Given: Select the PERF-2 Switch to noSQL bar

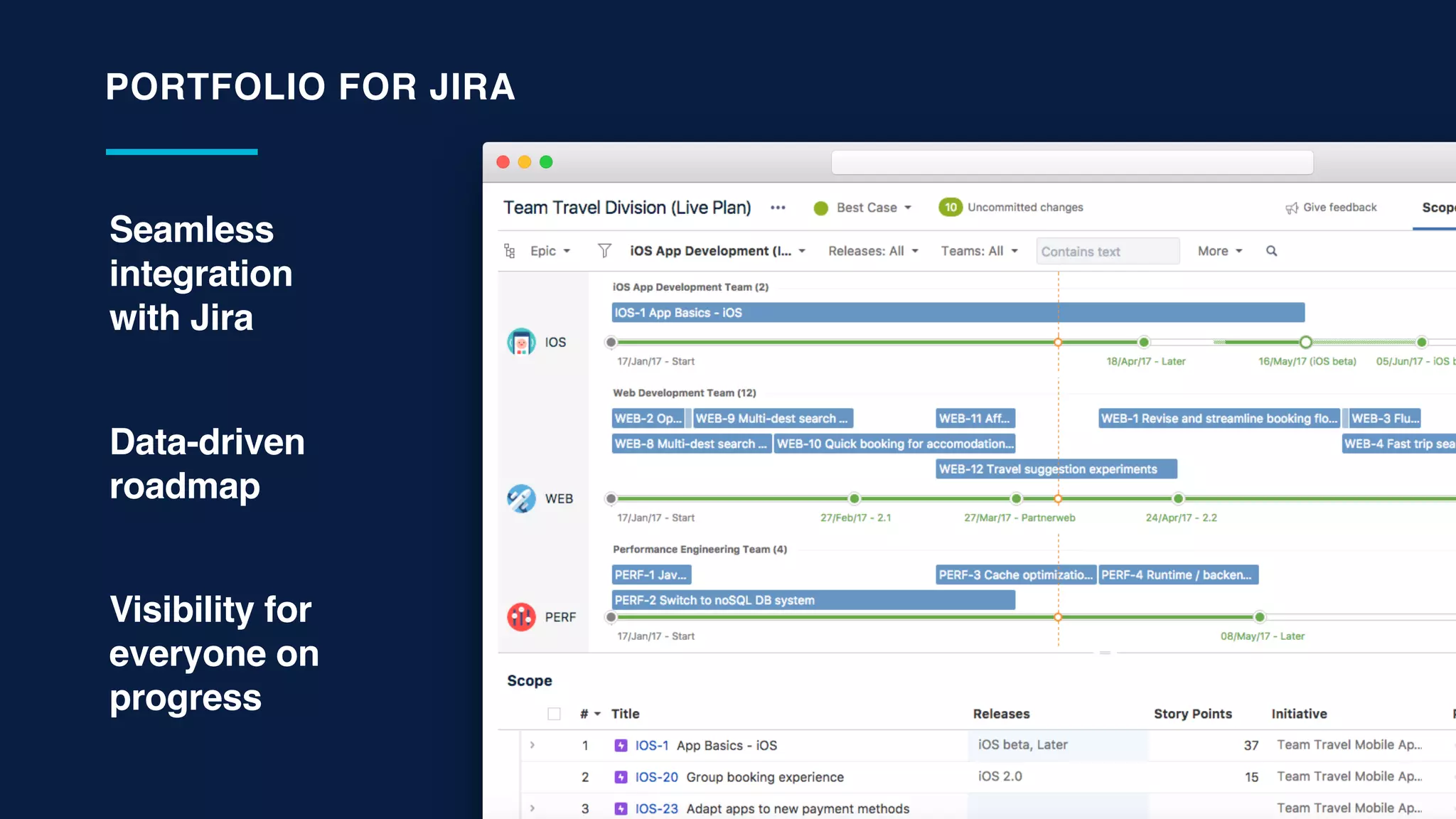Looking at the screenshot, I should 813,600.
